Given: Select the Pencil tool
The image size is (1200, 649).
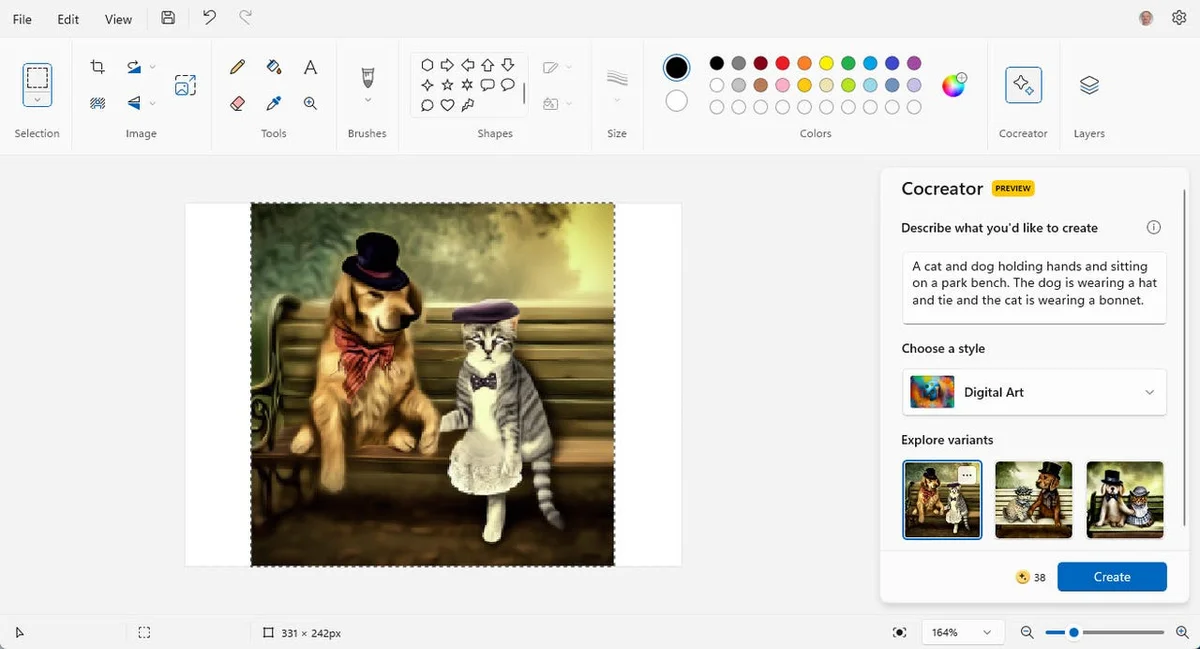Looking at the screenshot, I should coord(237,67).
